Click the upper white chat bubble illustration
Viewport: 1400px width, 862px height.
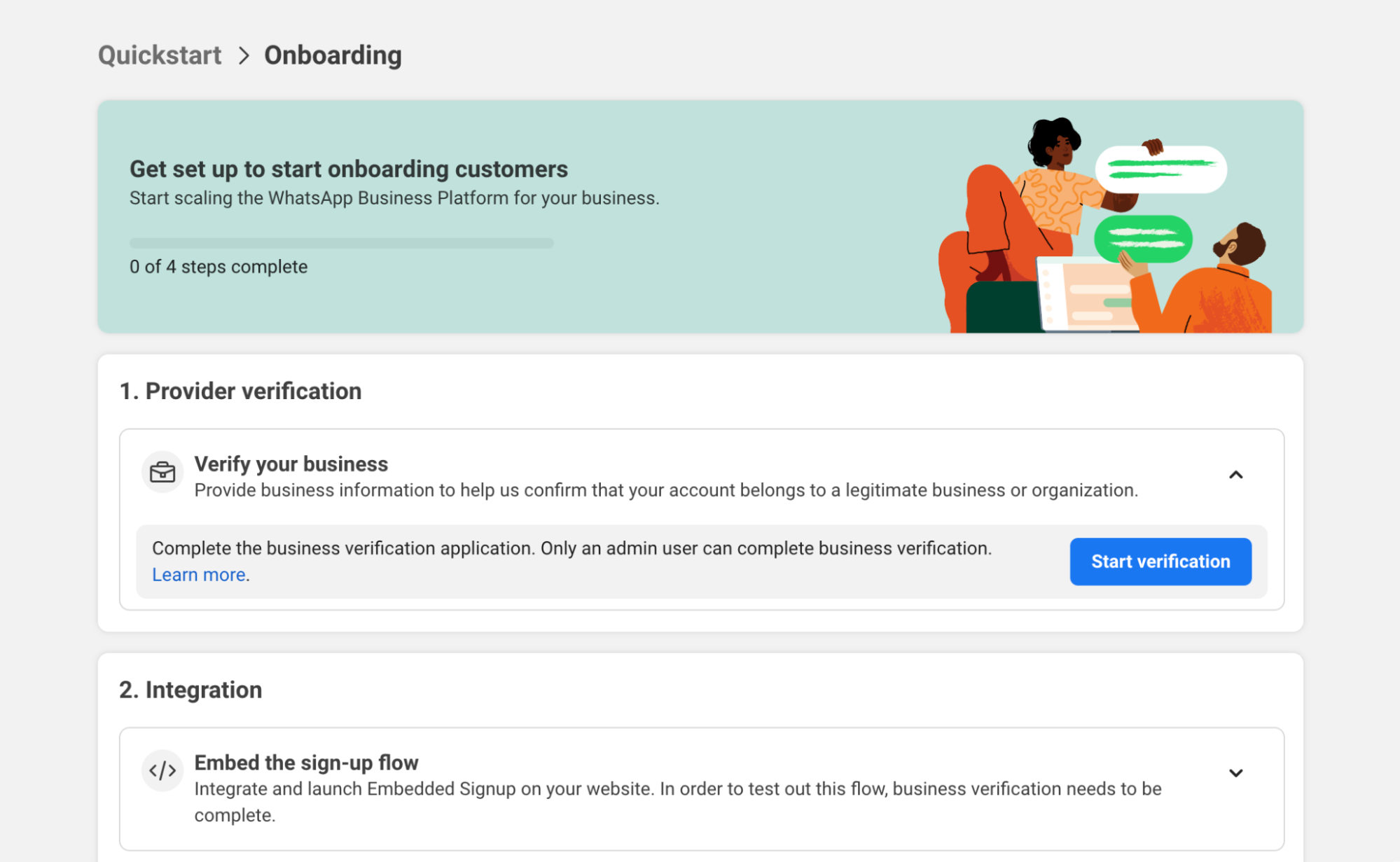tap(1161, 169)
